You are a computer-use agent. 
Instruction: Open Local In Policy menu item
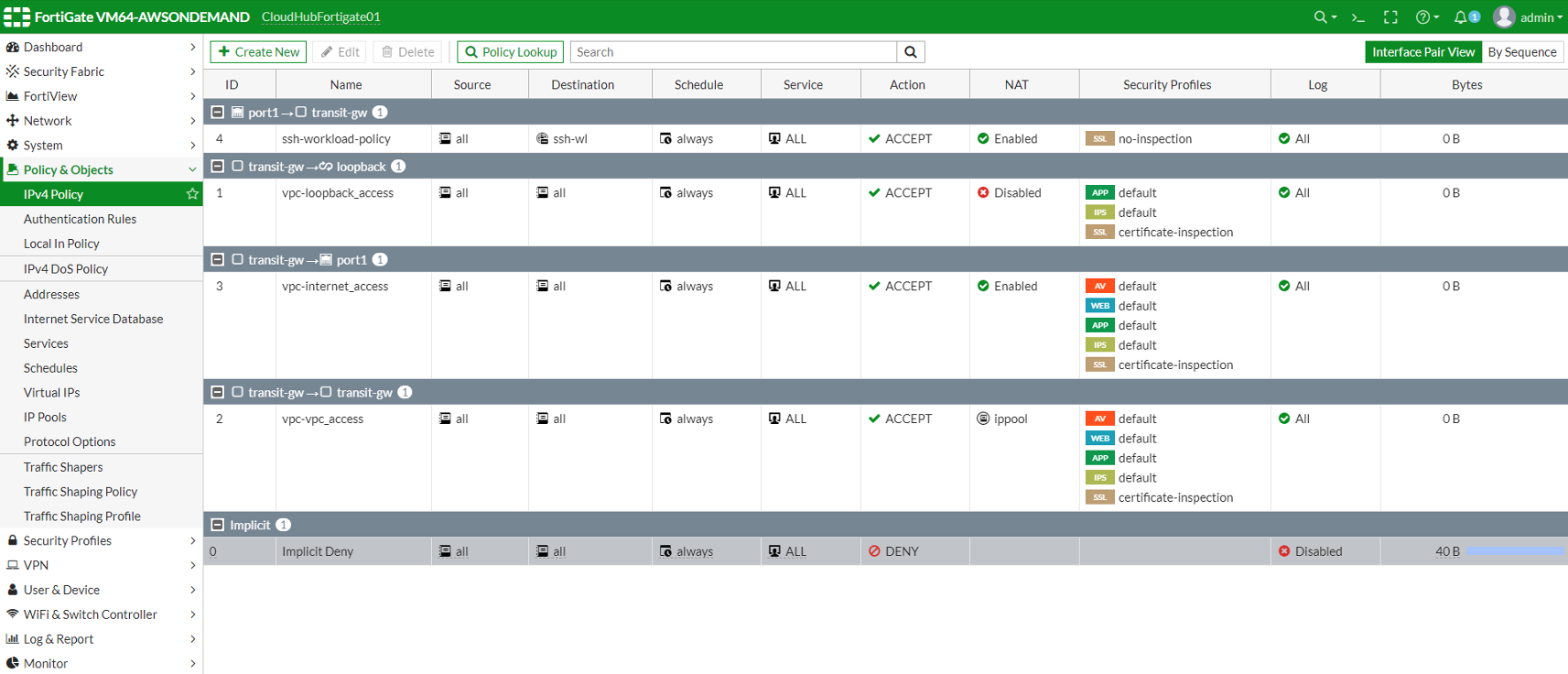point(61,244)
